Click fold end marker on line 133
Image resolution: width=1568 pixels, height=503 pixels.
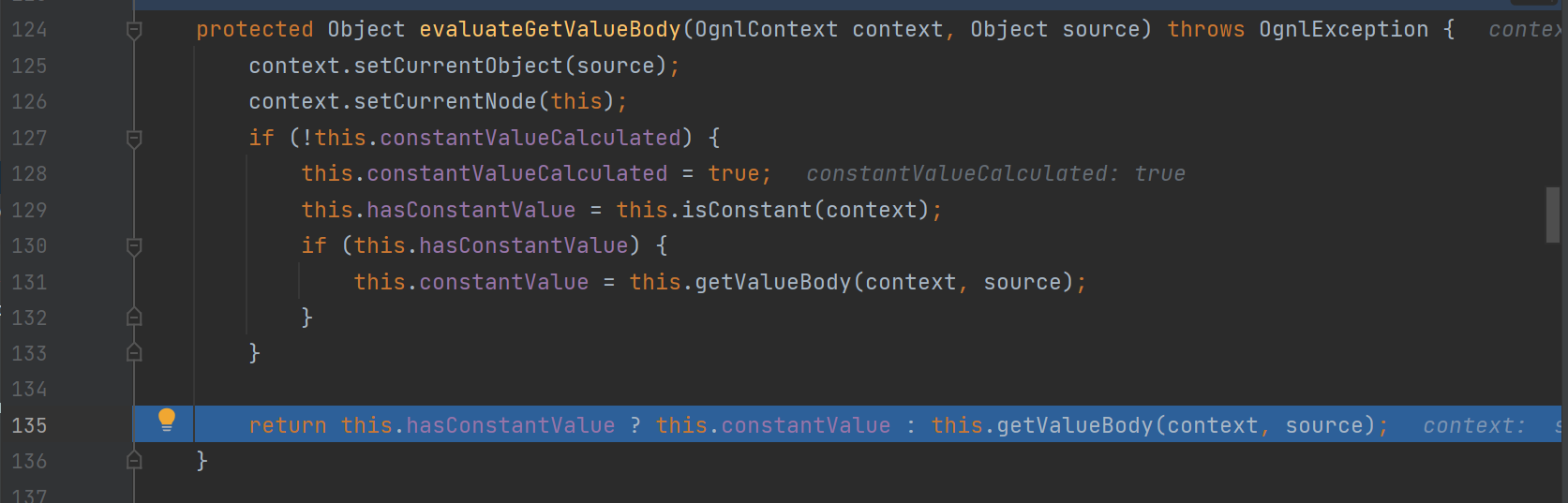(134, 353)
